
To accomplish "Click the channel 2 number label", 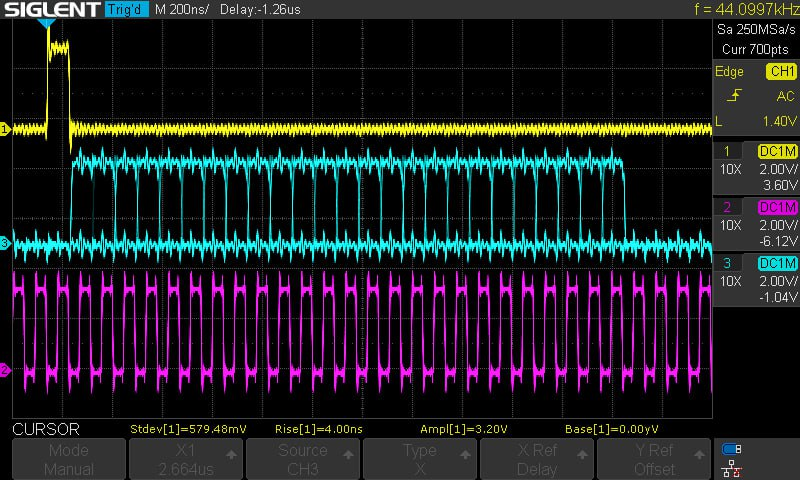I will [x=727, y=207].
